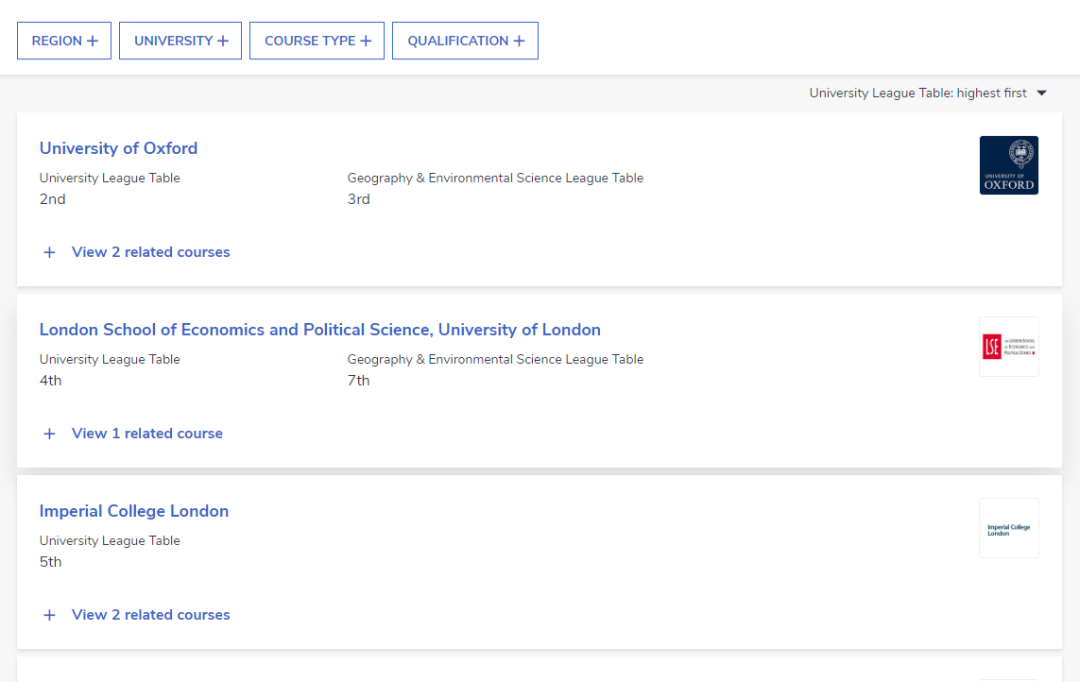The height and width of the screenshot is (682, 1080).
Task: Click LSE's 7th geography ranking
Action: coord(358,380)
